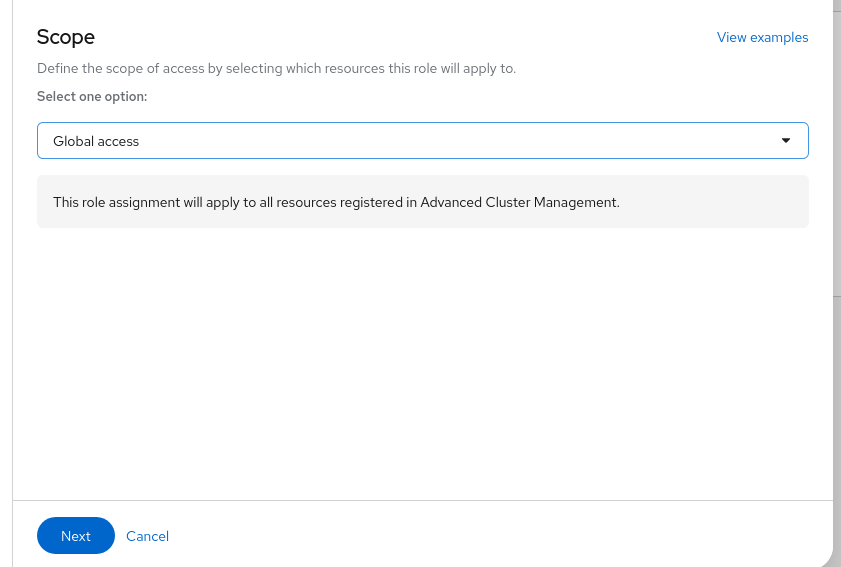This screenshot has height=567, width=841.
Task: Cancel the role assignment wizard
Action: coord(147,536)
